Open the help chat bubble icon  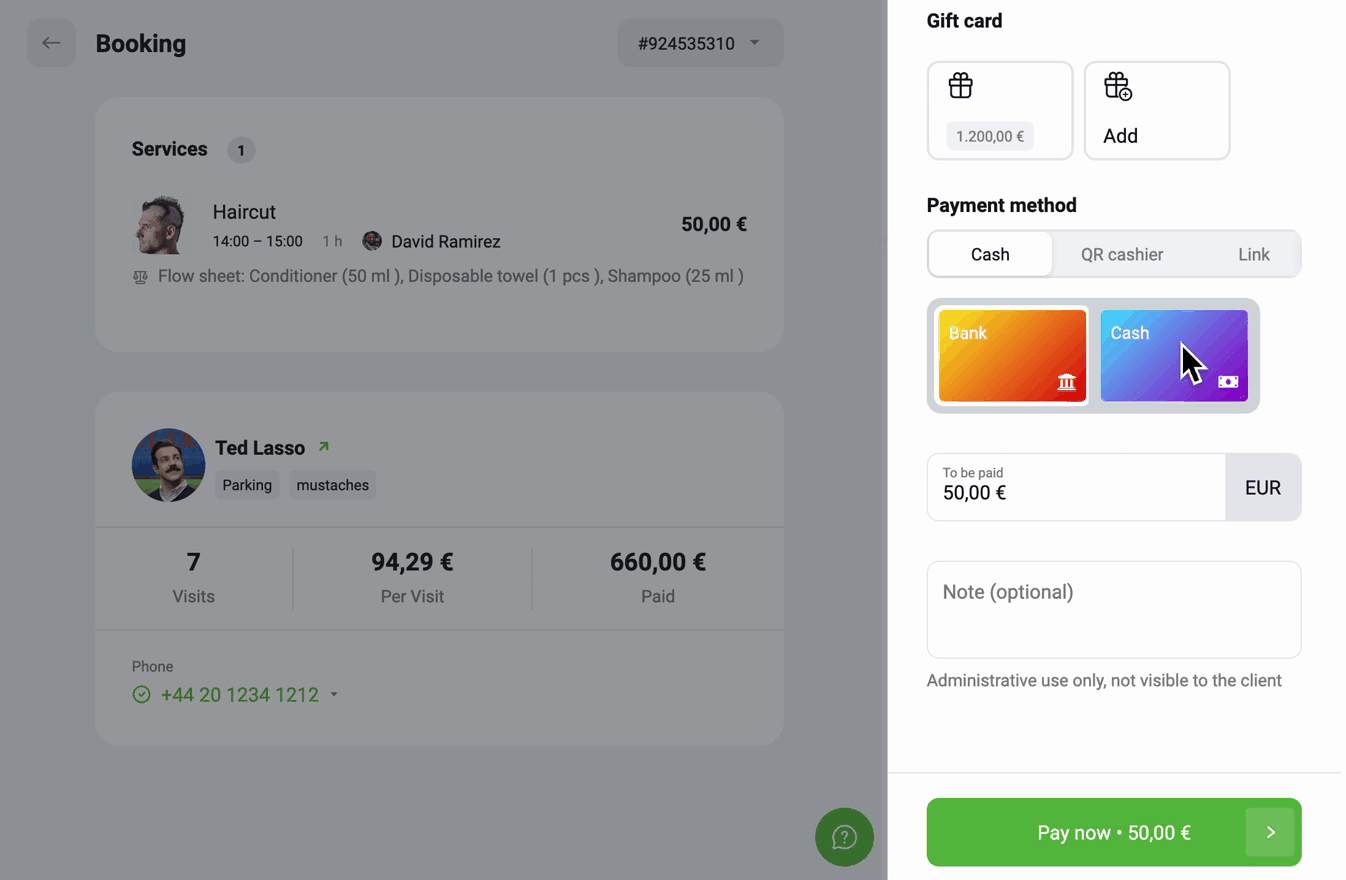point(844,837)
